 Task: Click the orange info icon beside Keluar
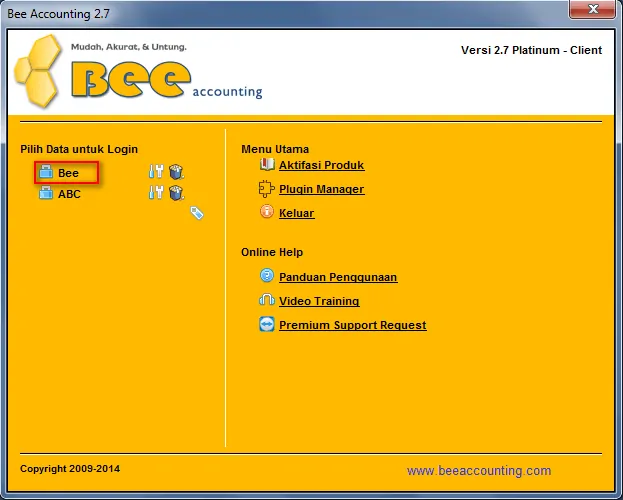coord(267,211)
